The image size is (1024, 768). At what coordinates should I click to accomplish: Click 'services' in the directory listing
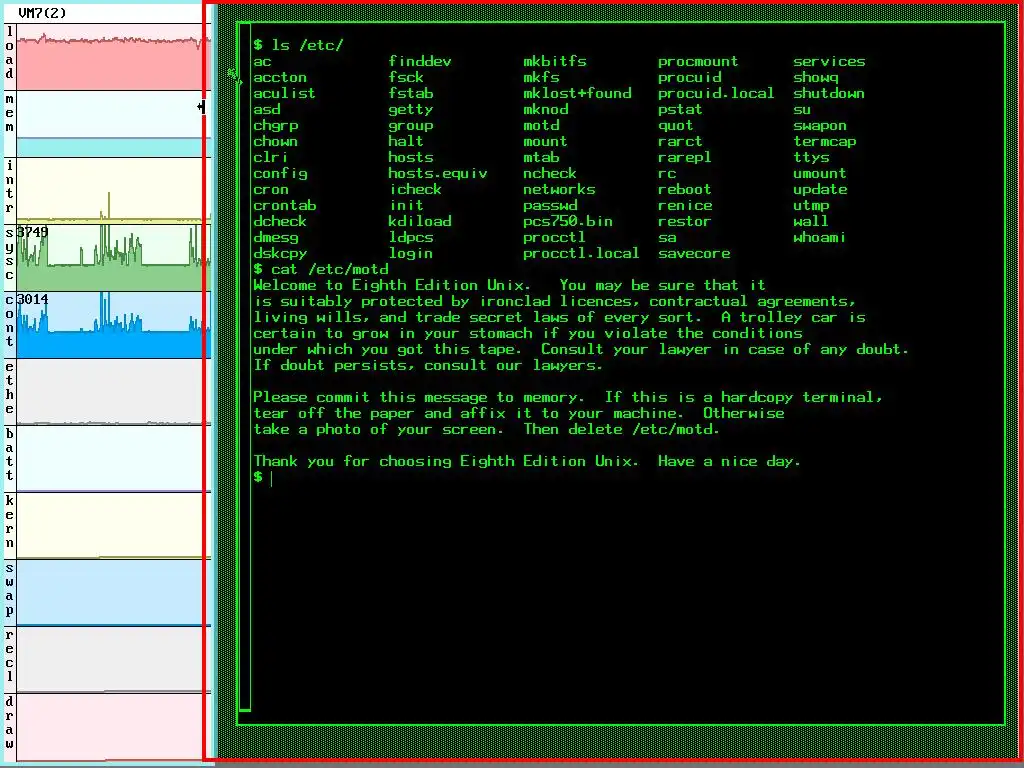(x=829, y=61)
